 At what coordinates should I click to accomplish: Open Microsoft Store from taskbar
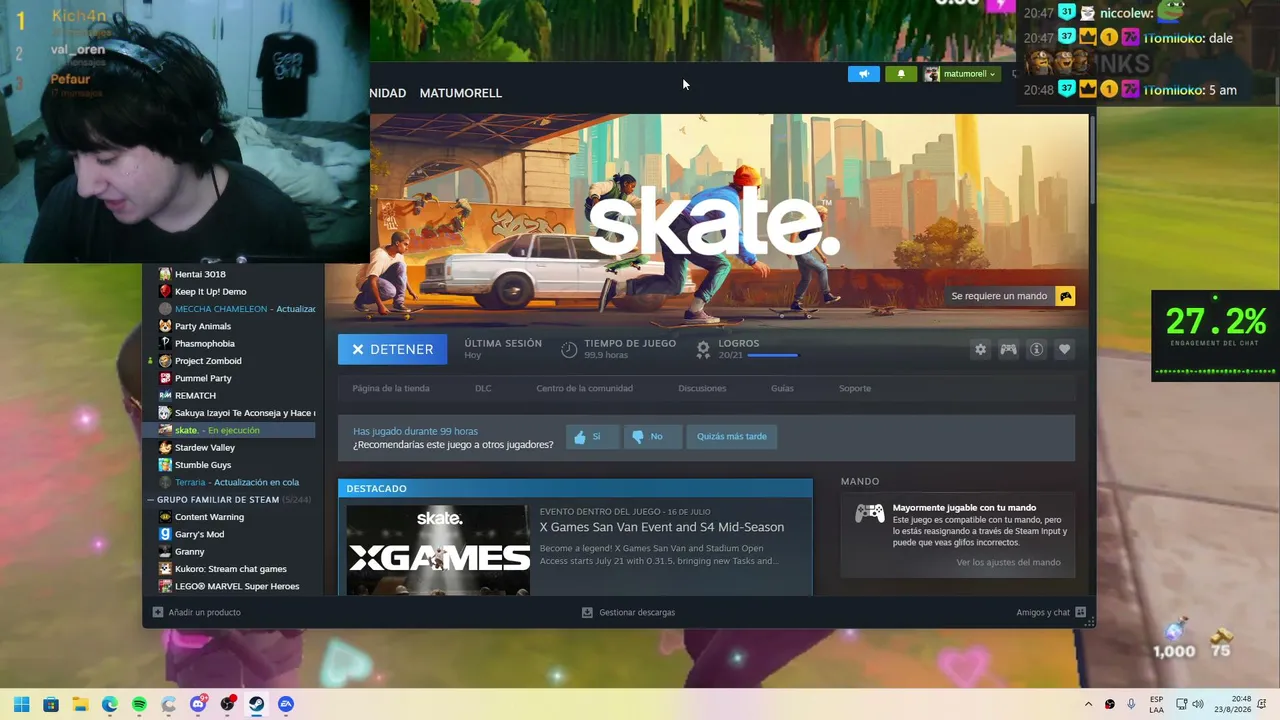pos(51,704)
